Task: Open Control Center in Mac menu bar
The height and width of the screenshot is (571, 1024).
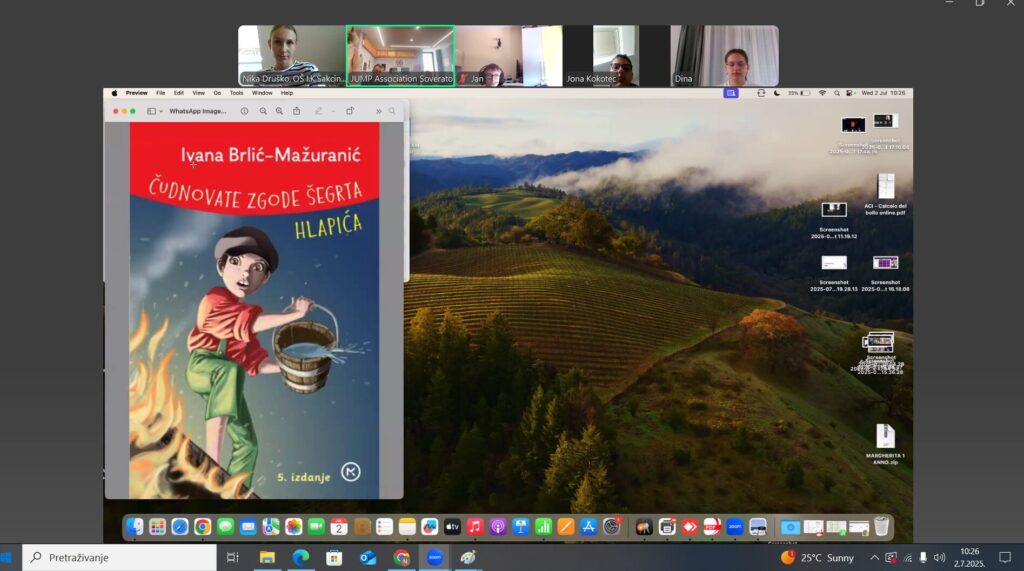Action: point(850,93)
